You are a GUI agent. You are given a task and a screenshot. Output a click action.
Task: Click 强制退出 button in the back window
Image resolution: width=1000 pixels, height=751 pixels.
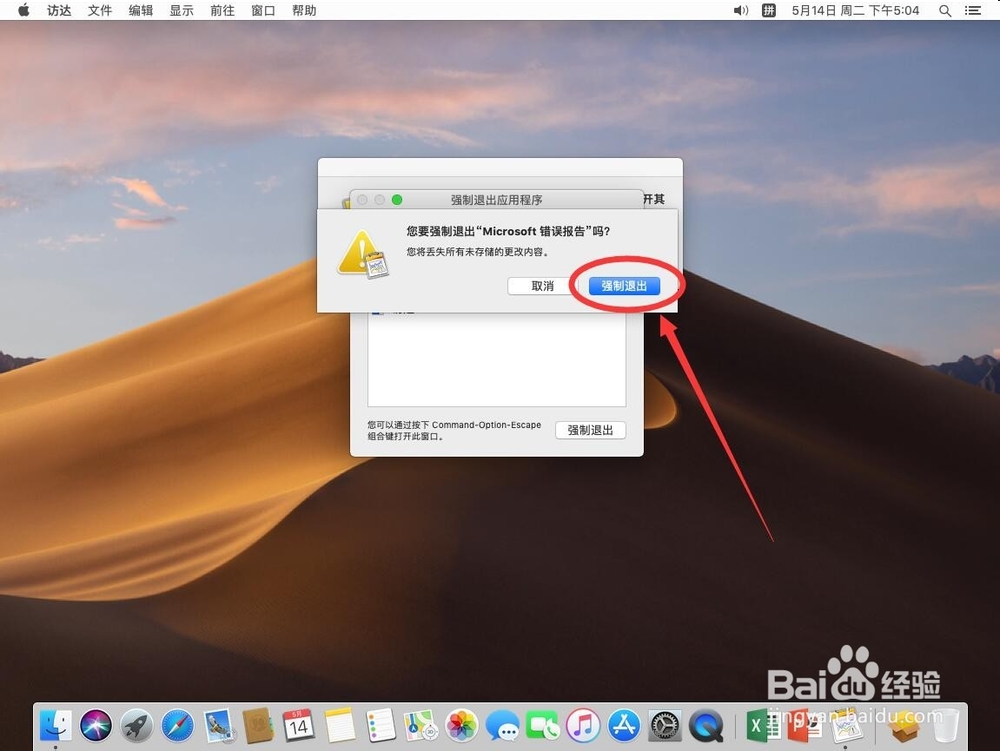coord(590,430)
